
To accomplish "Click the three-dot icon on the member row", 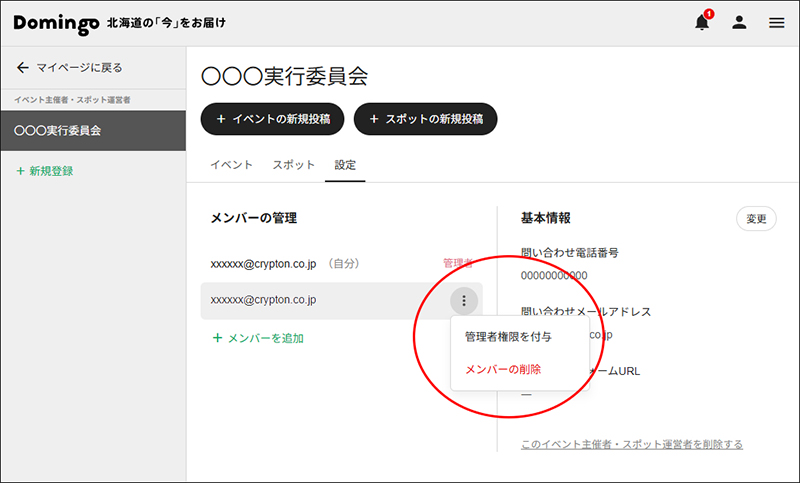I will pos(464,300).
